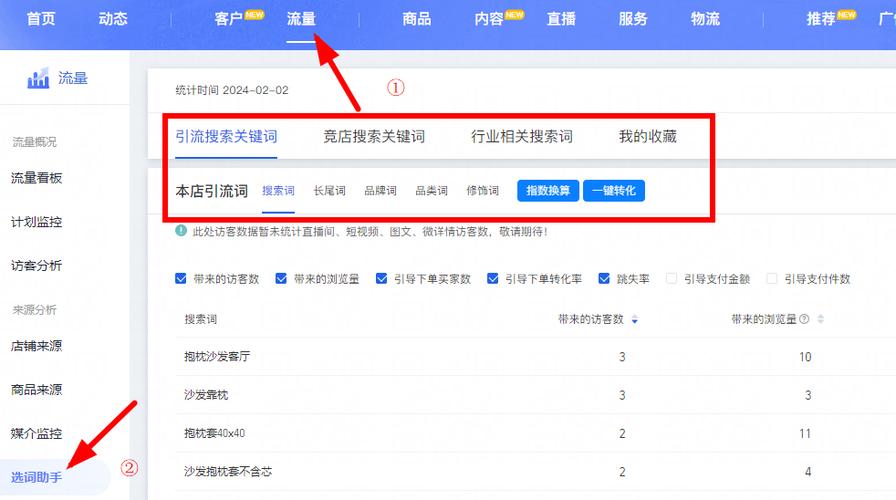Open 计划监控 in the sidebar

point(37,222)
